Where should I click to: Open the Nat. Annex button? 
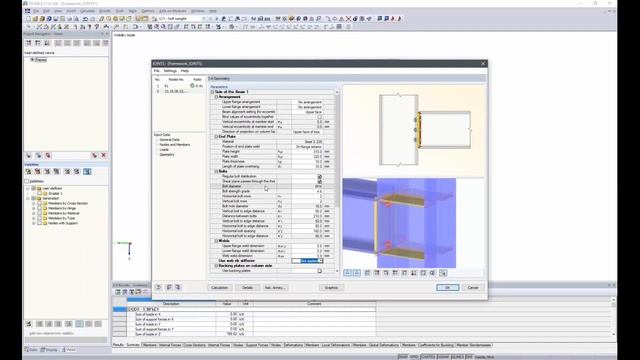coord(276,288)
